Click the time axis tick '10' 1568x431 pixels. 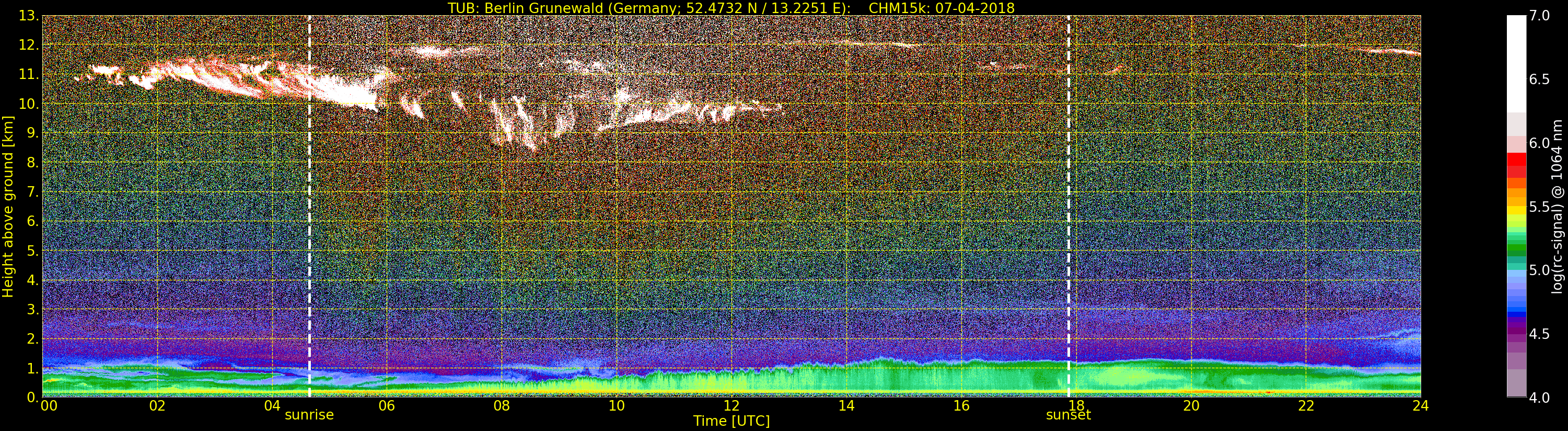pyautogui.click(x=617, y=406)
